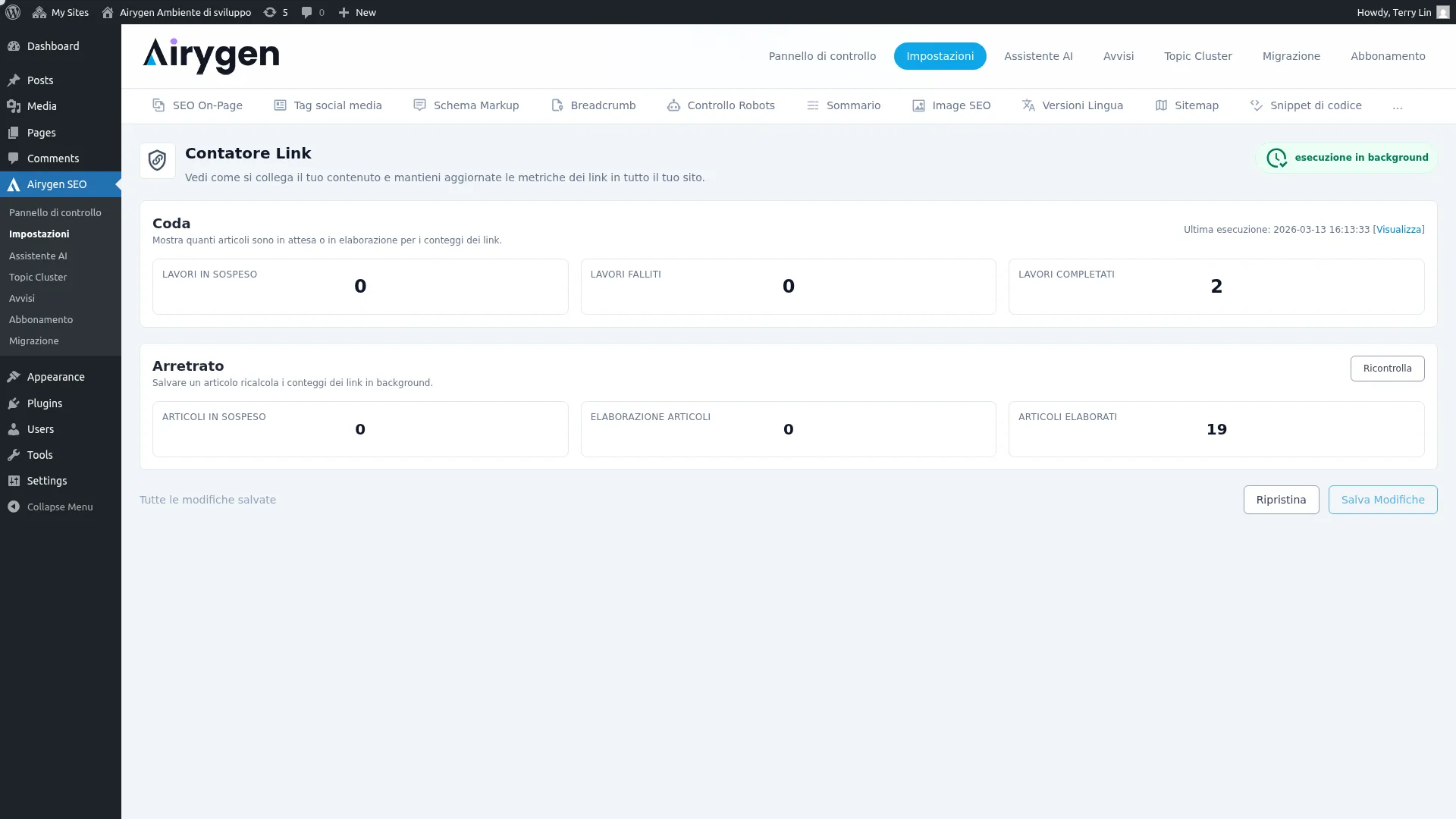The height and width of the screenshot is (819, 1456).
Task: Open the Visualizza last execution link
Action: tap(1399, 230)
